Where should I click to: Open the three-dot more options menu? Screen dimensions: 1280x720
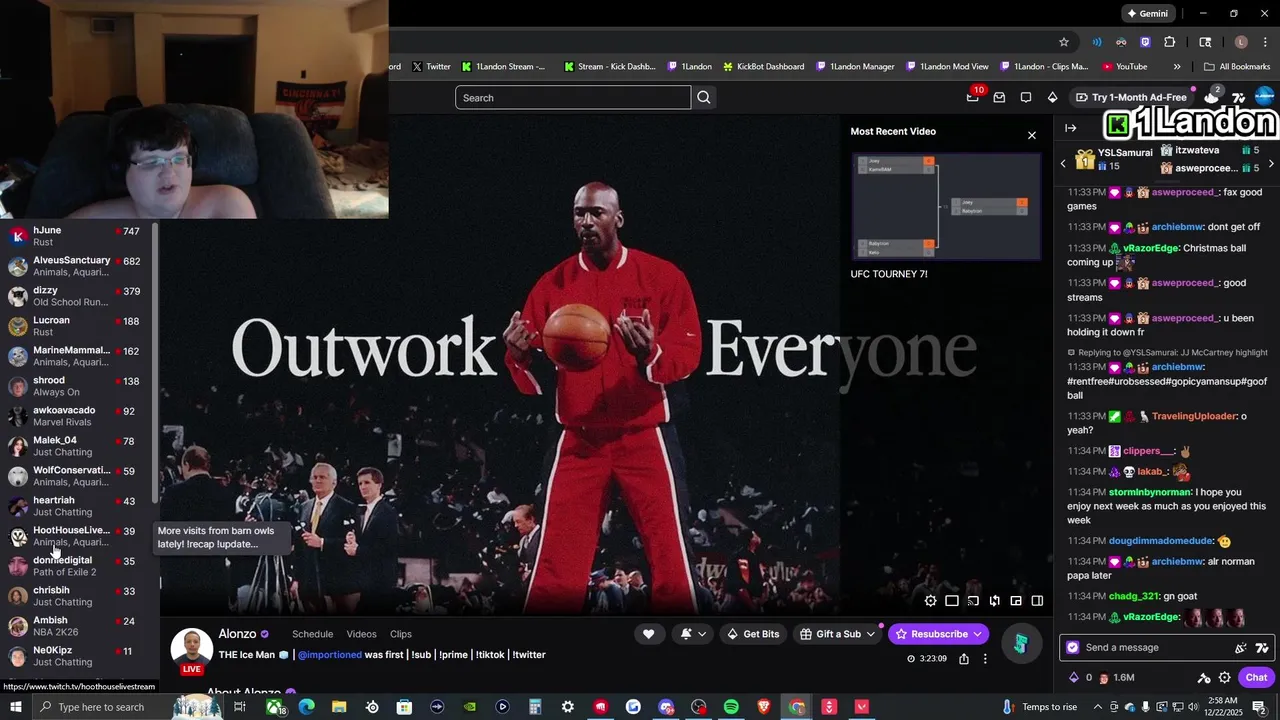click(x=985, y=659)
